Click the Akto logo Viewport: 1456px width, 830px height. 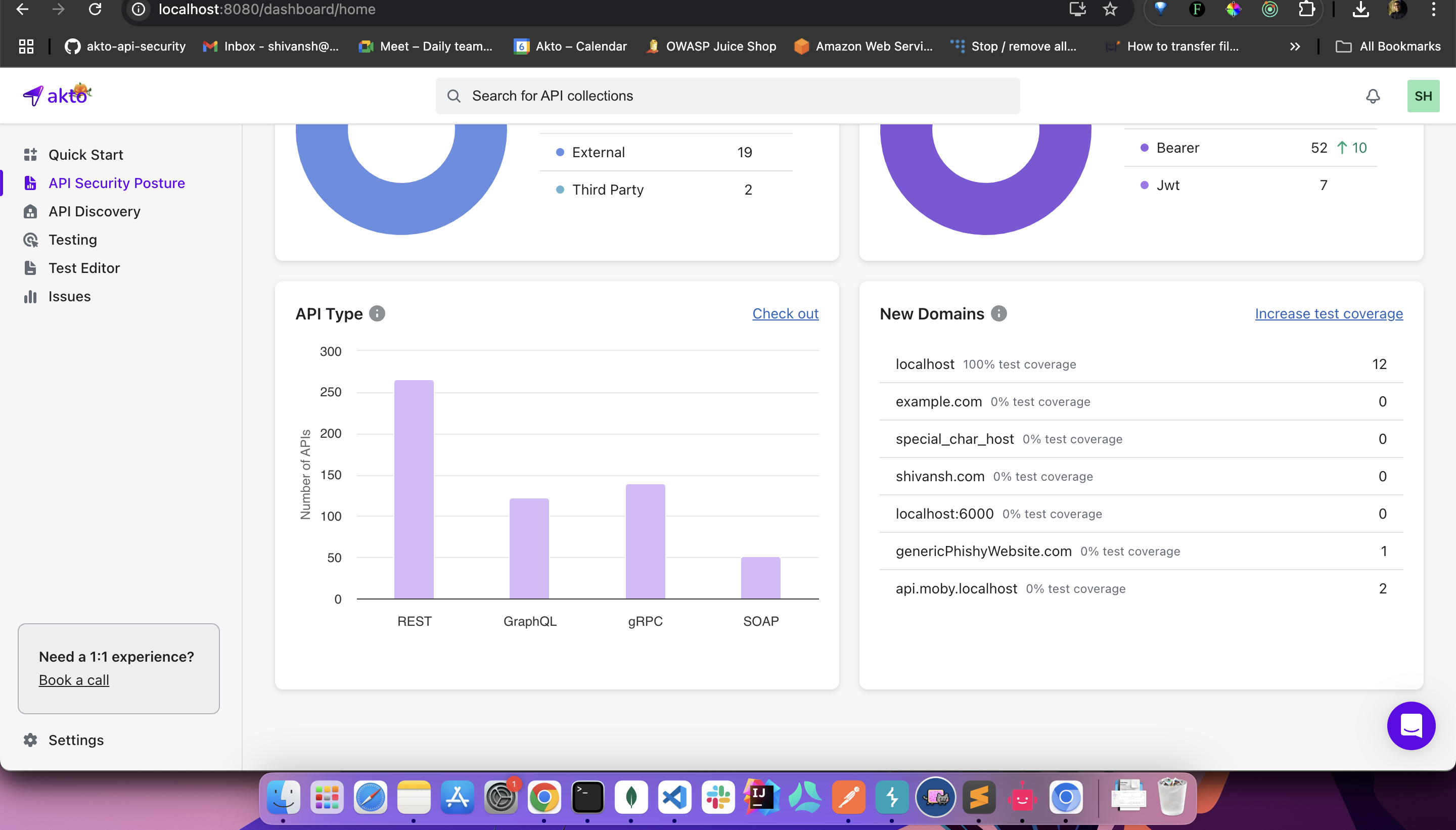57,95
